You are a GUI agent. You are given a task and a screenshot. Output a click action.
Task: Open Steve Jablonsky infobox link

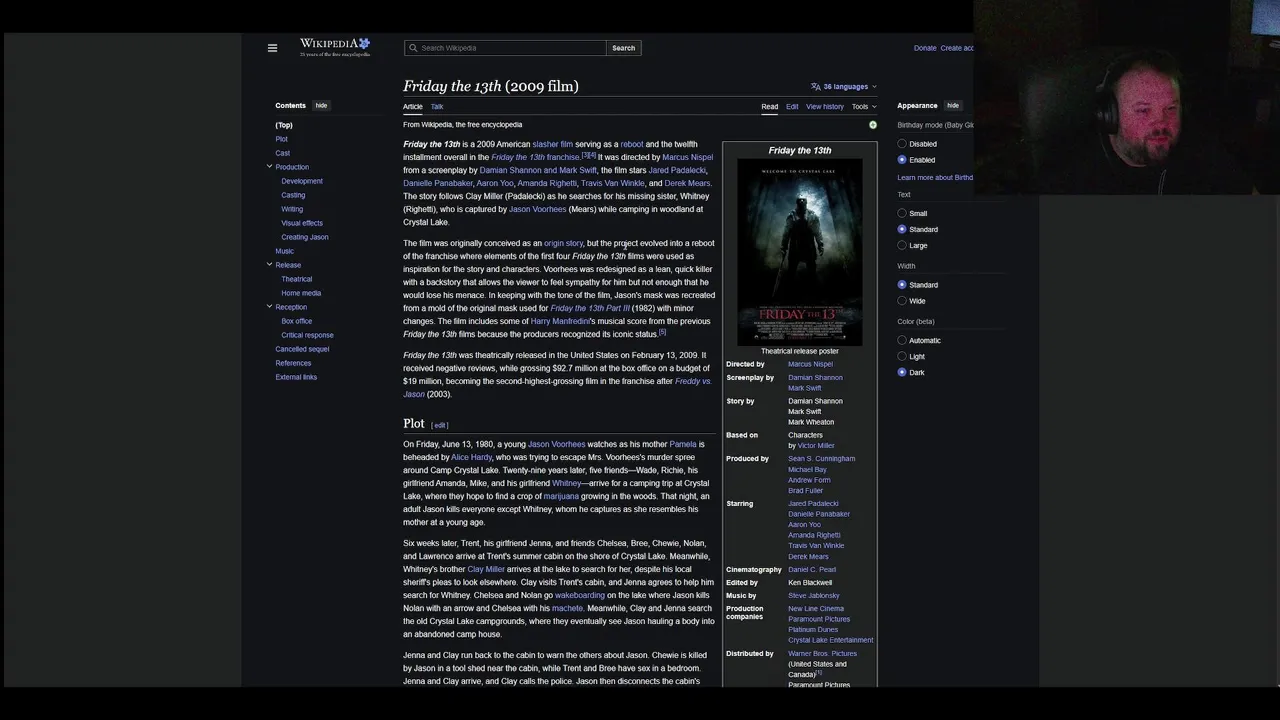(x=814, y=596)
